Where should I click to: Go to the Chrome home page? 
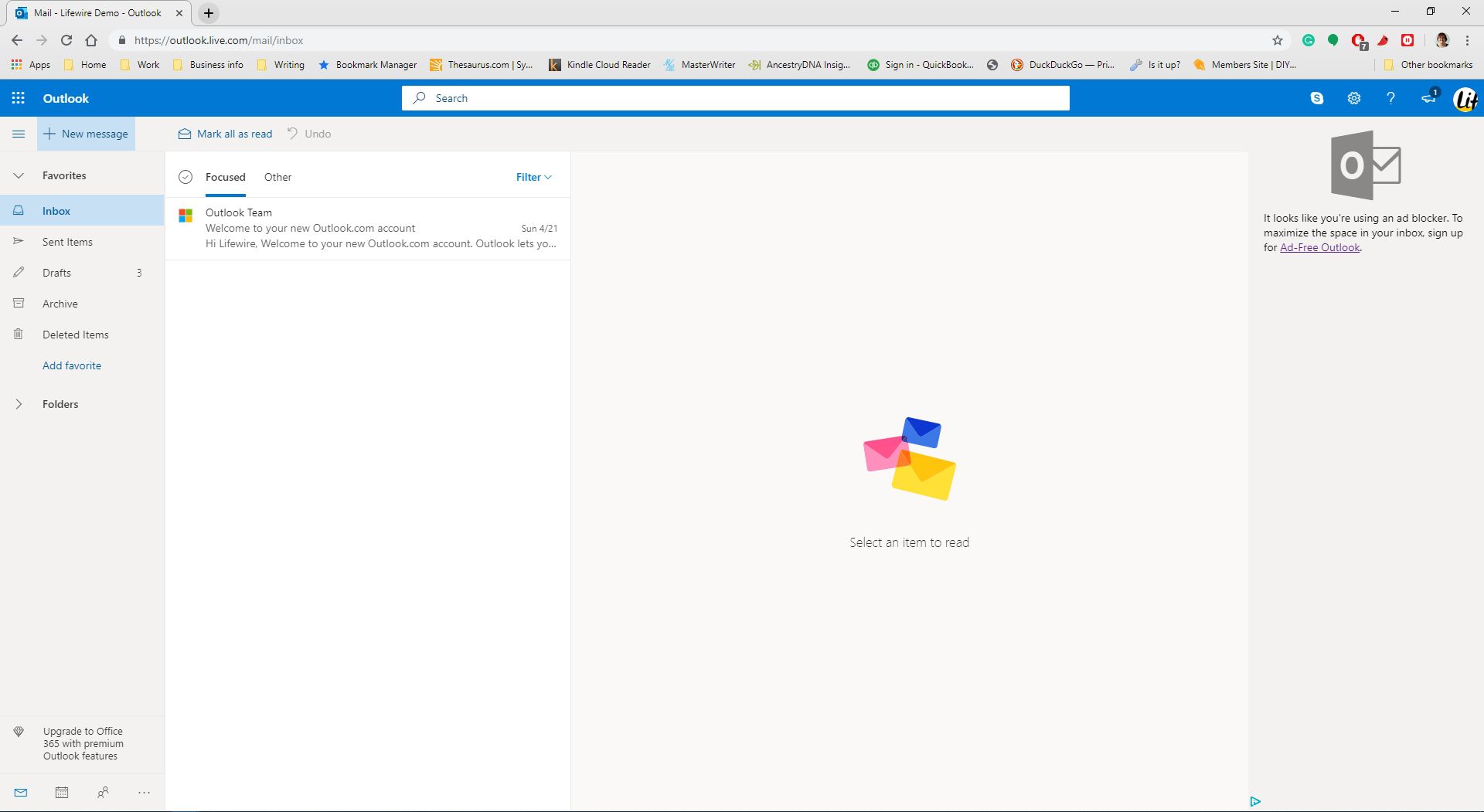pyautogui.click(x=91, y=40)
